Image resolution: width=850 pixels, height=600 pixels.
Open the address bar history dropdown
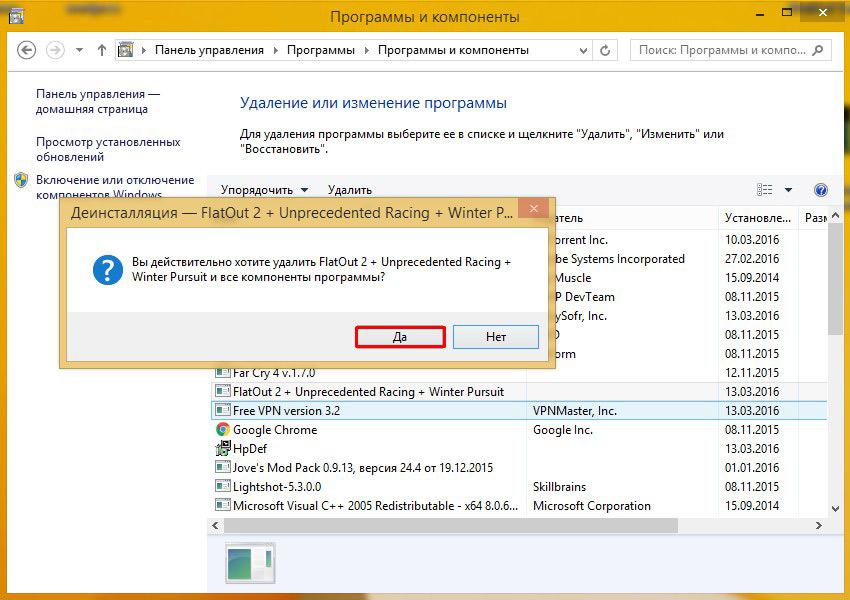[x=581, y=50]
